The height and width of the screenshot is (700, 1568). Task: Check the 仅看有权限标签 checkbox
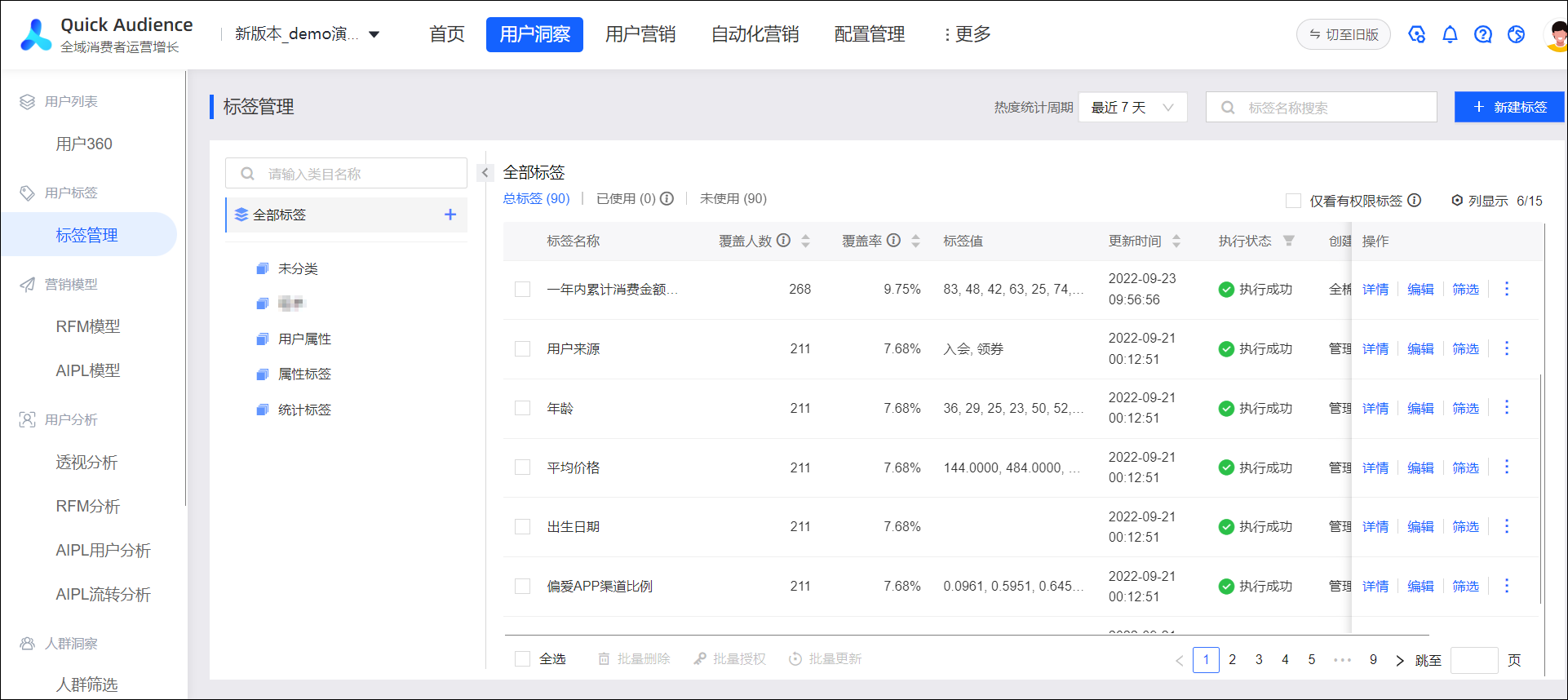[x=1293, y=201]
